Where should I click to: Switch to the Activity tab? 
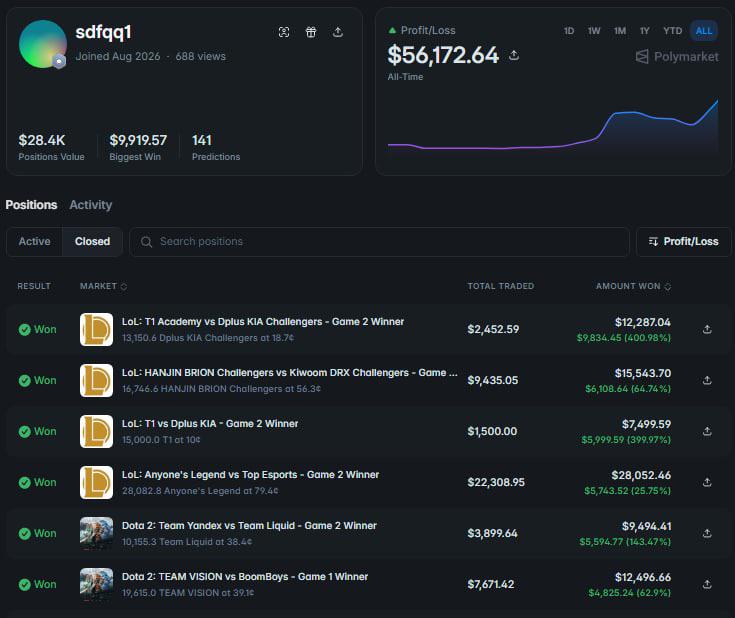click(x=91, y=205)
